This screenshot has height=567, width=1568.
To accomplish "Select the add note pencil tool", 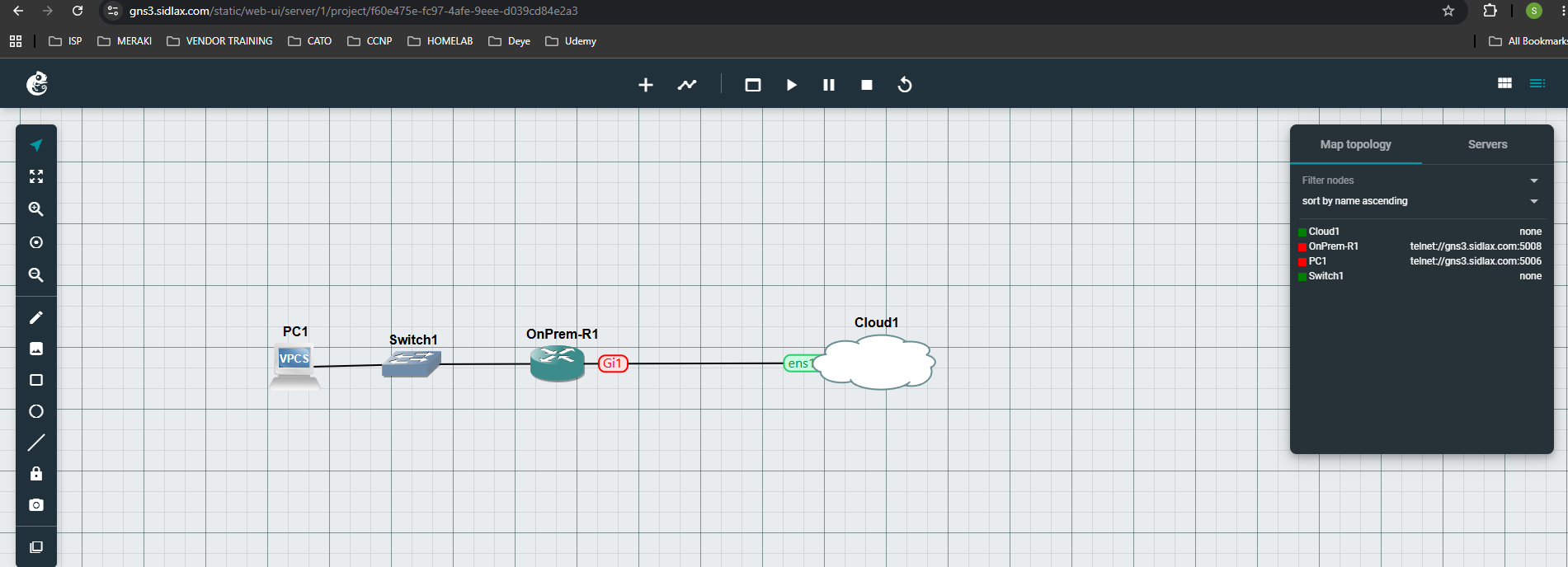I will [x=36, y=317].
